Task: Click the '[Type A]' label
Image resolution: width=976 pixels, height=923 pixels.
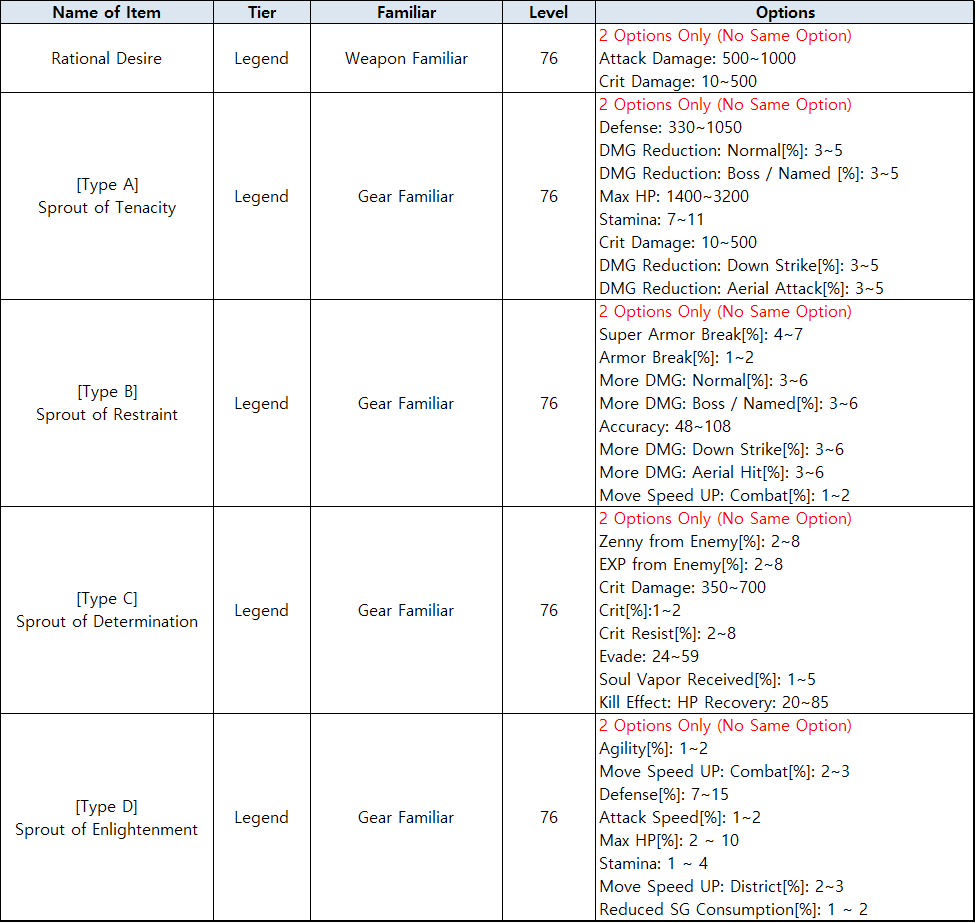Action: click(x=107, y=185)
